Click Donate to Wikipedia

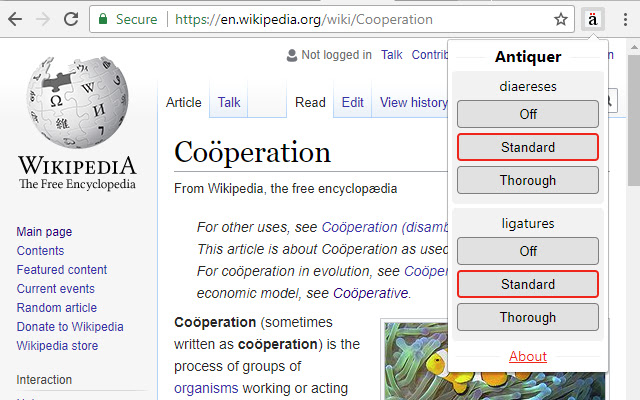coord(70,327)
